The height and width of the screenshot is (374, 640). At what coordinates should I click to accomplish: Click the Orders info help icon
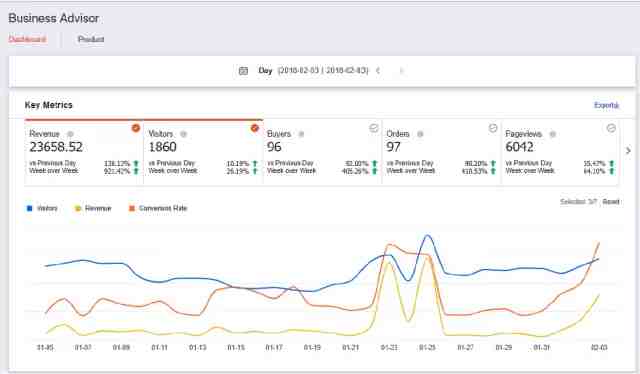click(420, 134)
